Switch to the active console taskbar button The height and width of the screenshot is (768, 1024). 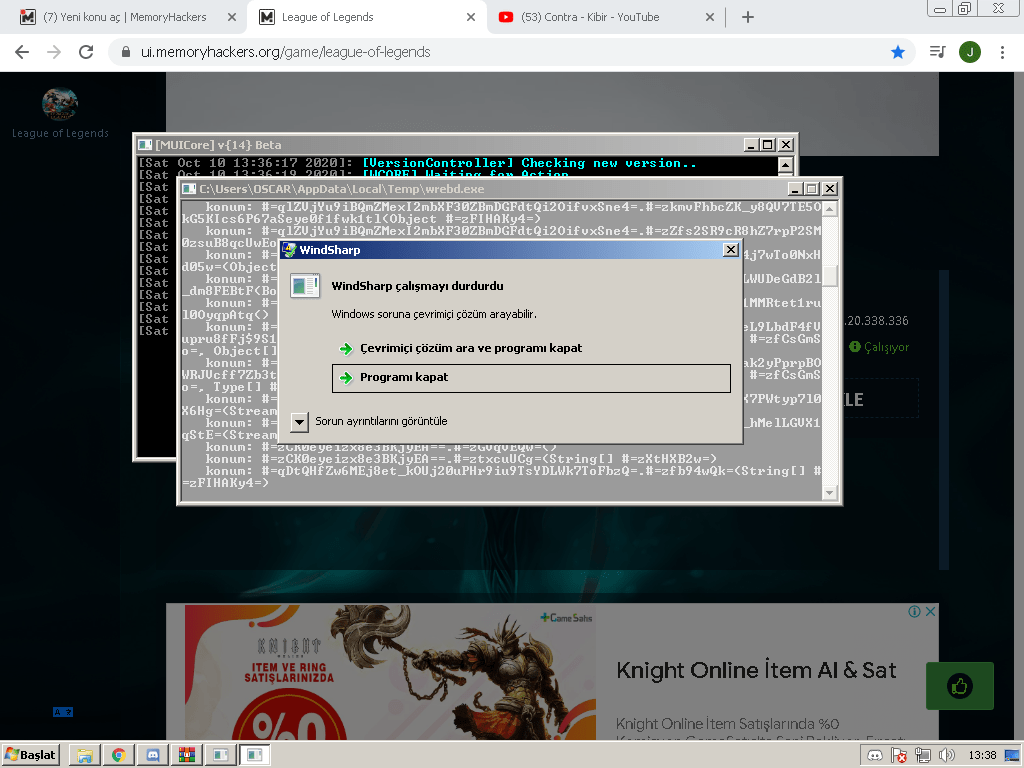255,755
